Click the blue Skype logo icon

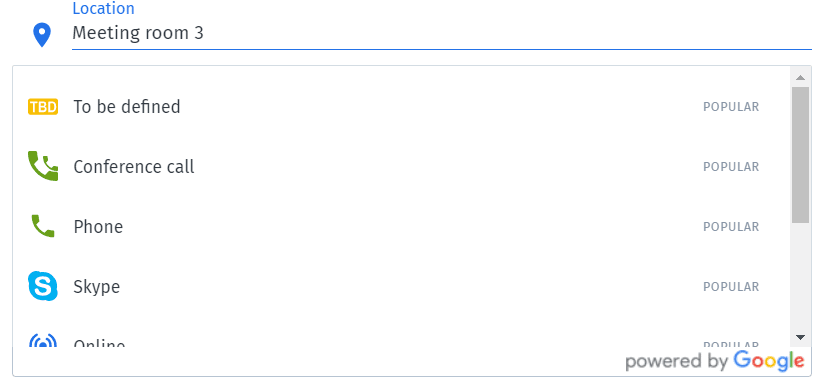(43, 286)
